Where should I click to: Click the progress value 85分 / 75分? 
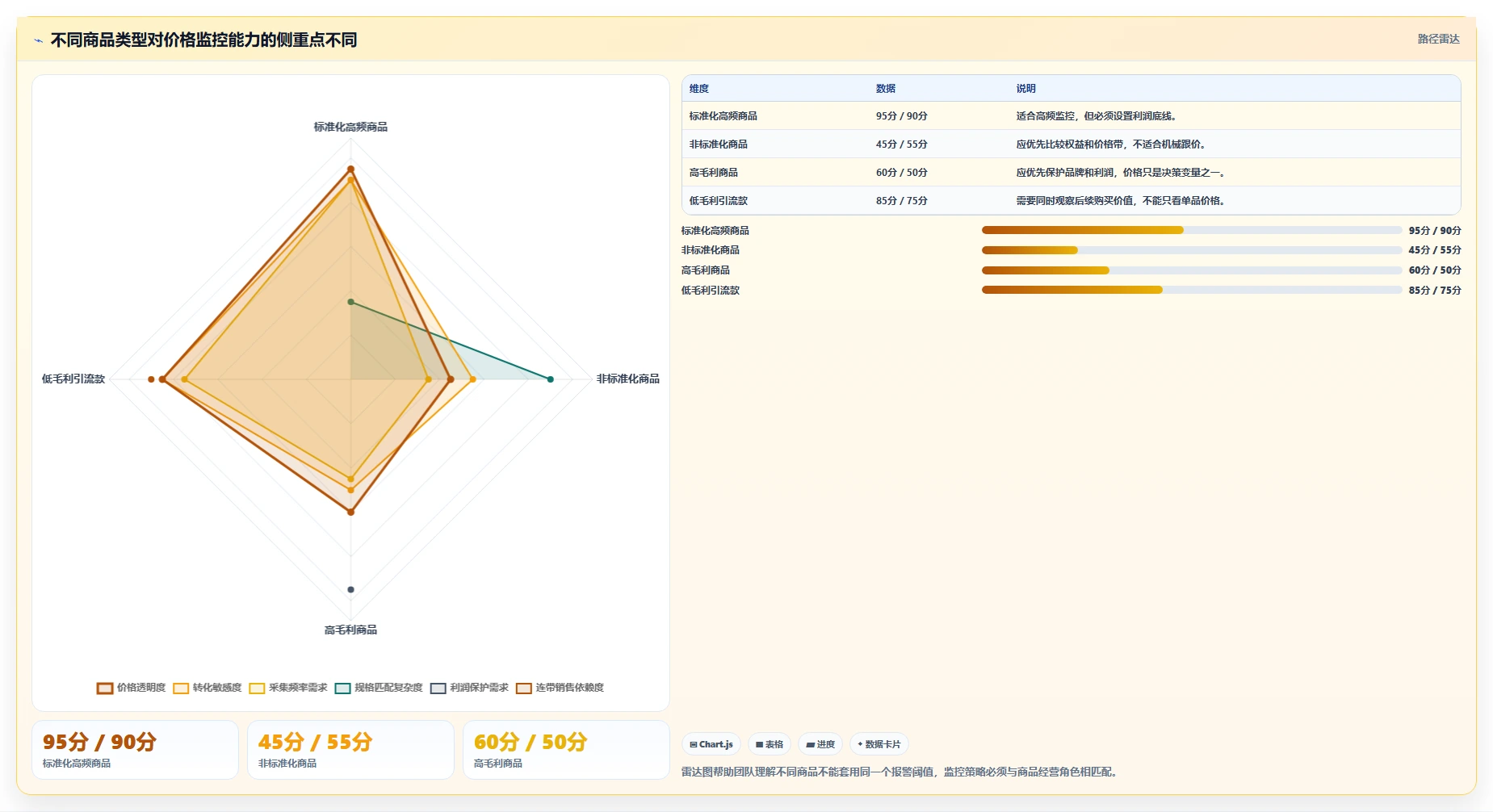[x=1435, y=291]
